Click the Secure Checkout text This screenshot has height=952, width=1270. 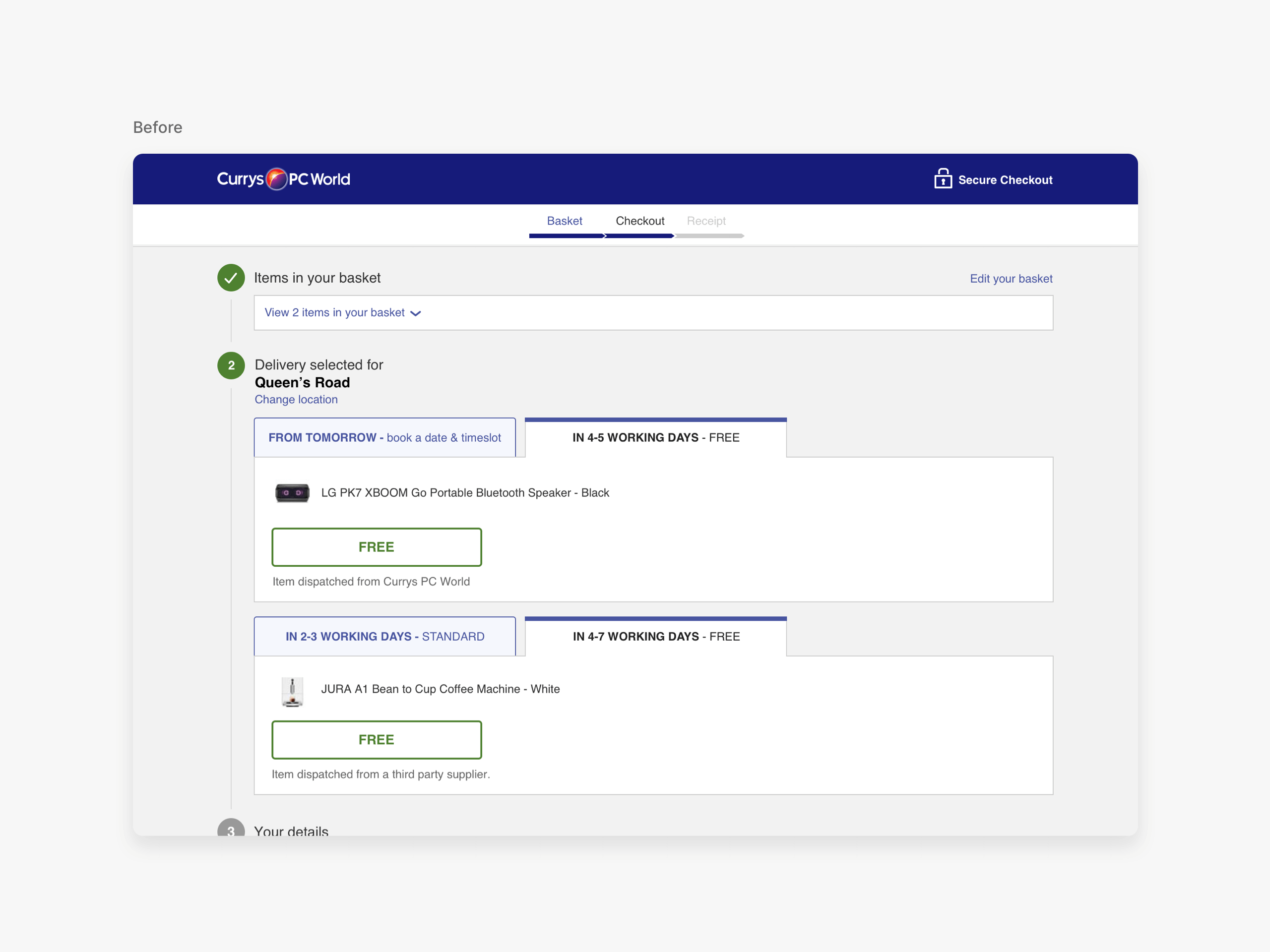(1005, 180)
